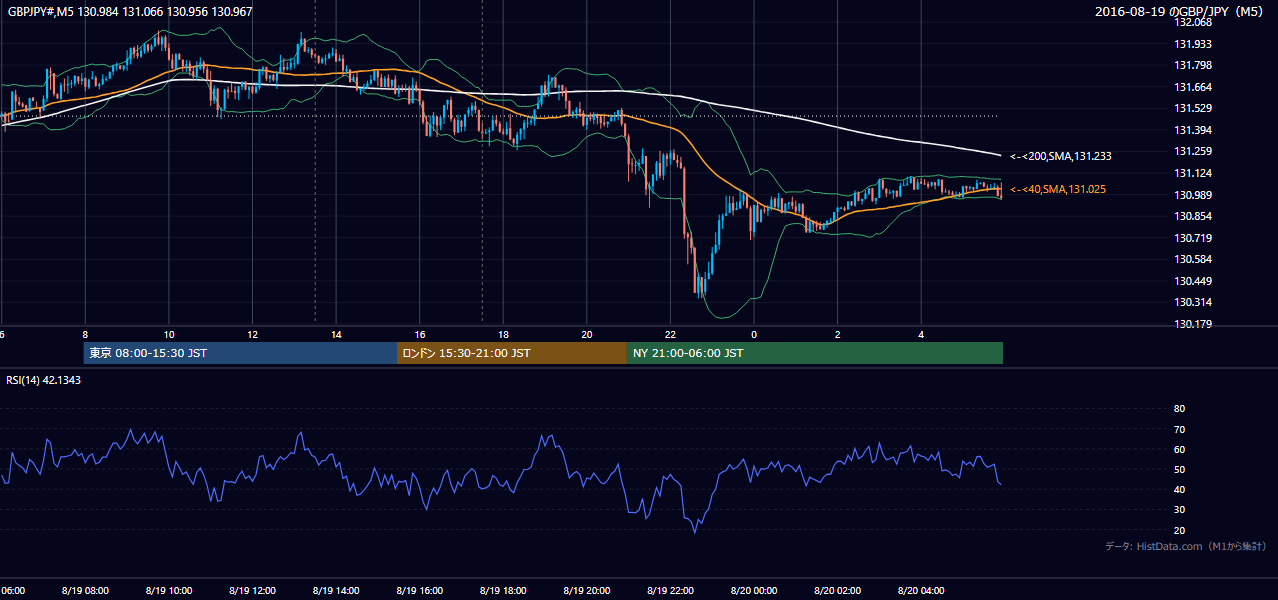Viewport: 1278px width, 600px height.
Task: Click the 8/19 16:00 date label
Action: [x=419, y=590]
